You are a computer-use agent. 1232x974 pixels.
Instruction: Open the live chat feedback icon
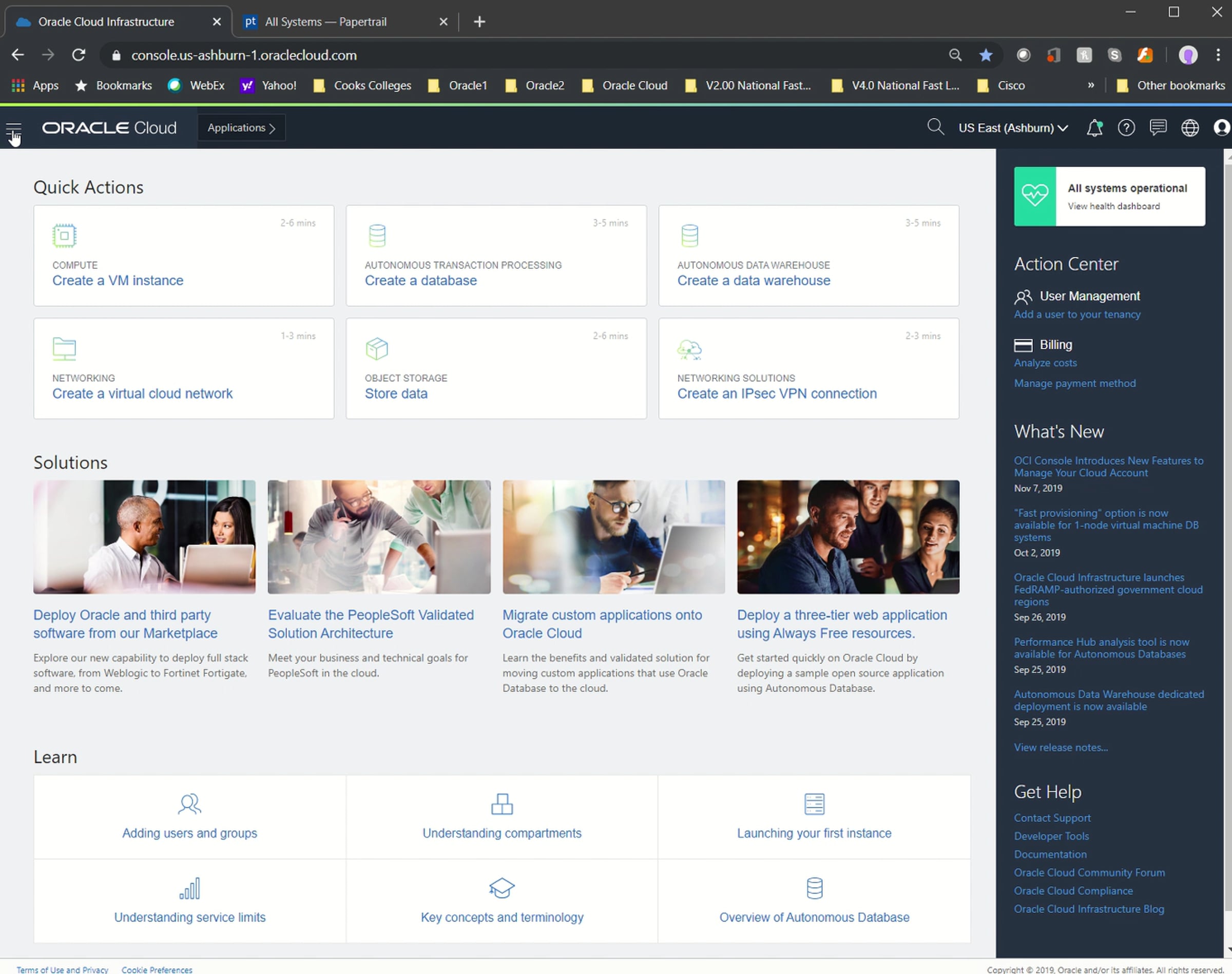tap(1159, 128)
